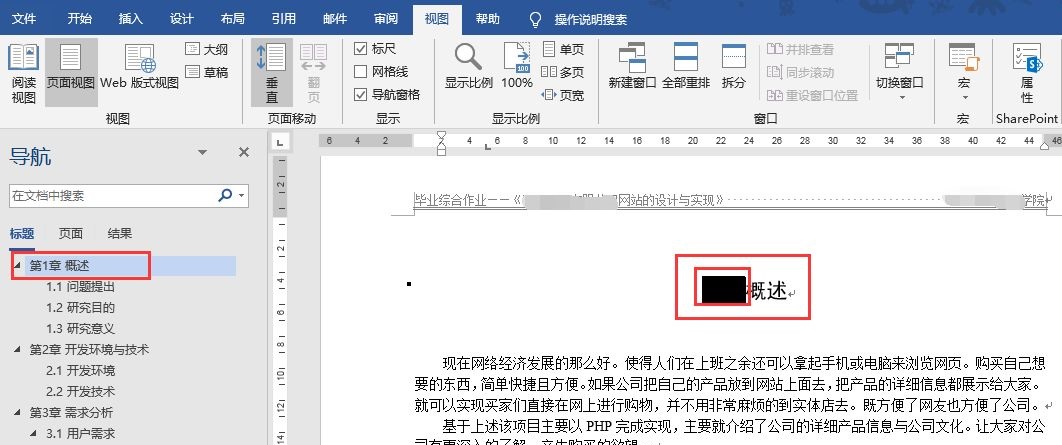Viewport: 1062px width, 445px height.
Task: Choose Page Width zoom (页宽)
Action: click(564, 95)
